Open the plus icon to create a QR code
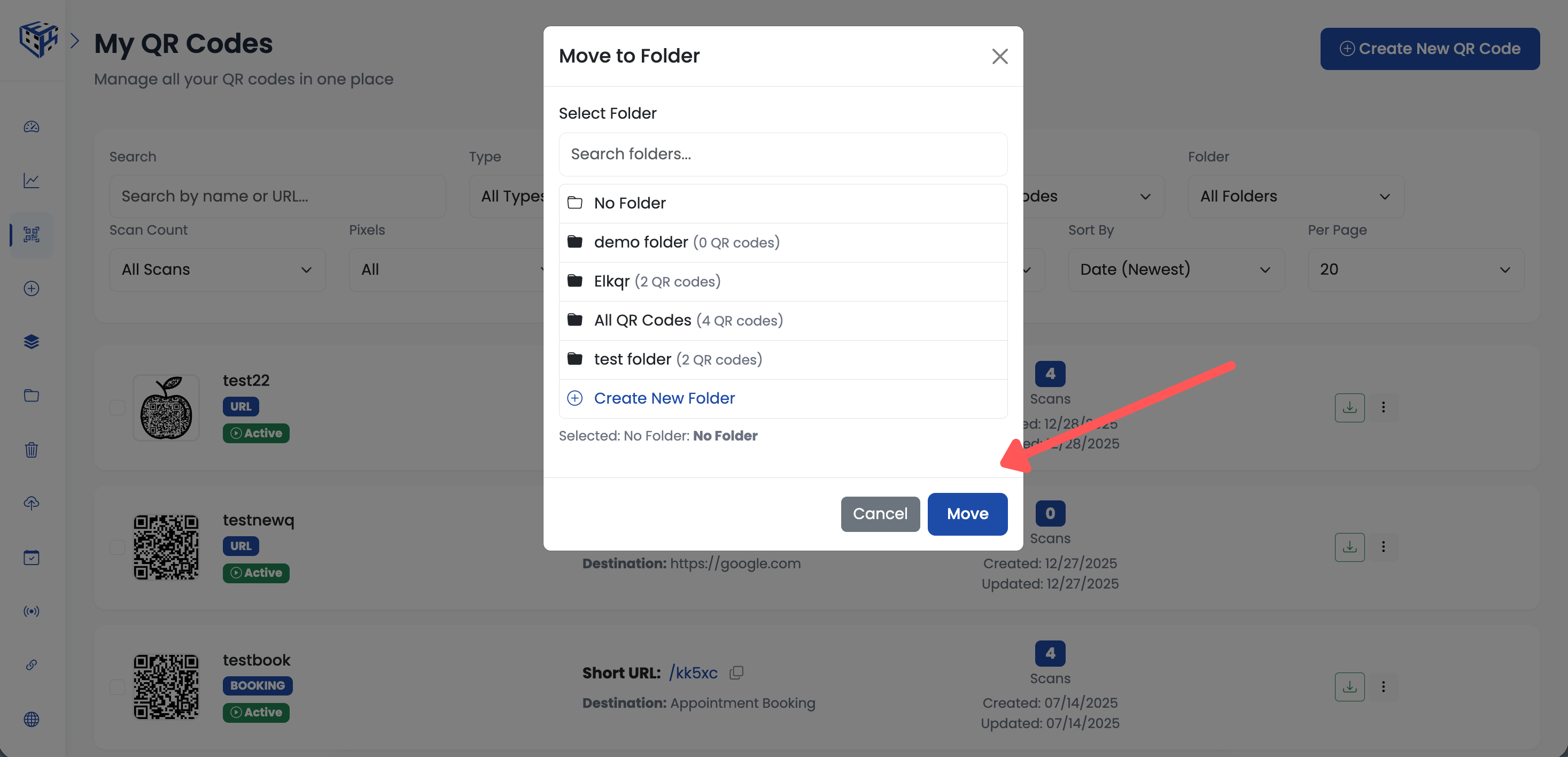The image size is (1568, 757). [31, 288]
